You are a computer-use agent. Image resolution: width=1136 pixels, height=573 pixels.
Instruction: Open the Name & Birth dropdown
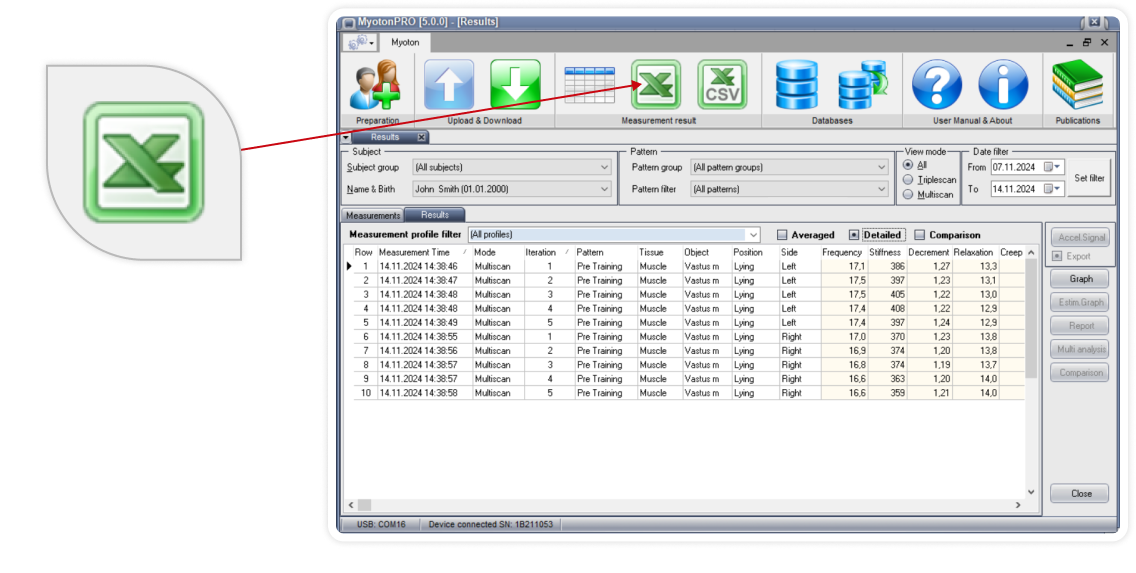512,189
